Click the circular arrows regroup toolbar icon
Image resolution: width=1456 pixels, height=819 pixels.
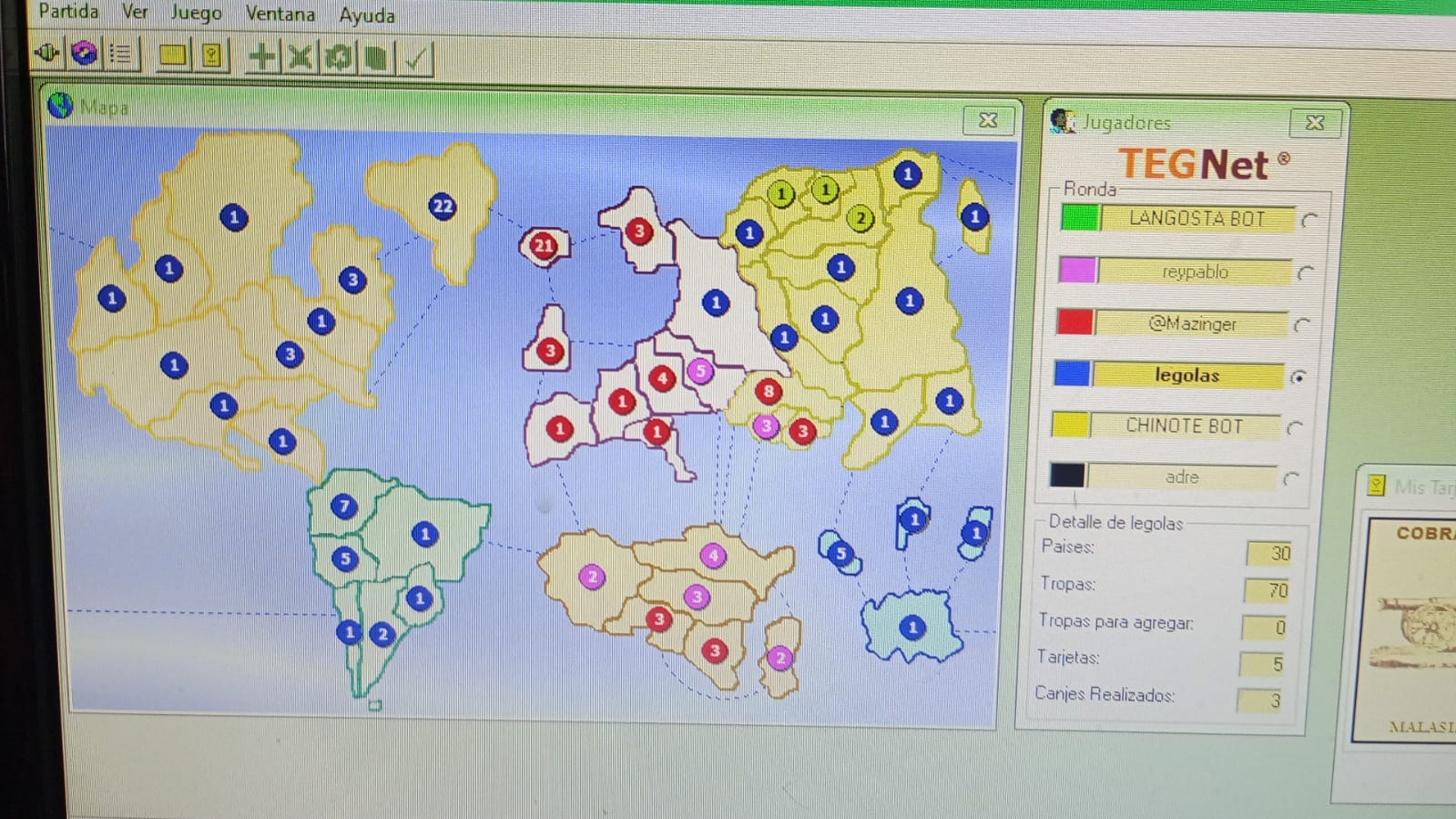[338, 57]
